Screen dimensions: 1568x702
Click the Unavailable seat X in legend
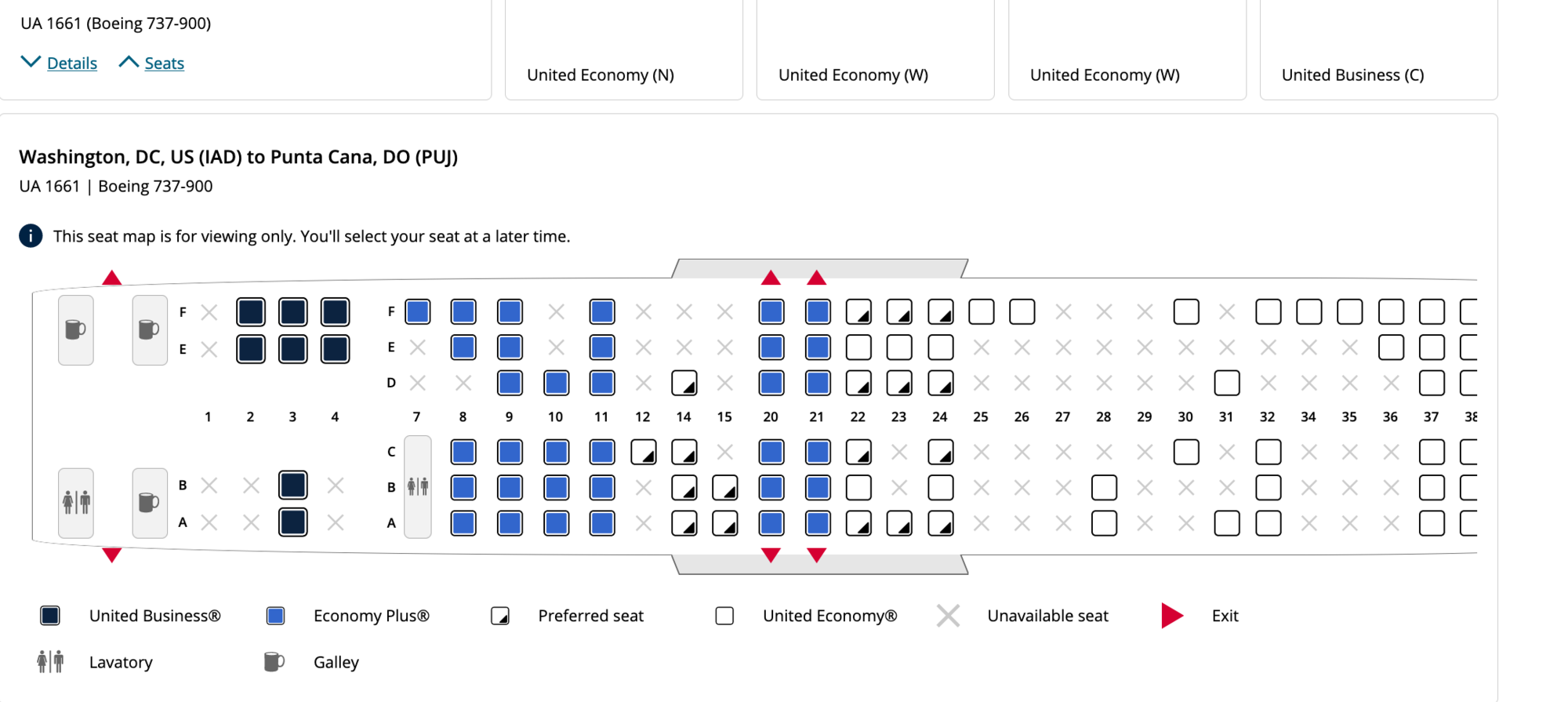click(948, 616)
